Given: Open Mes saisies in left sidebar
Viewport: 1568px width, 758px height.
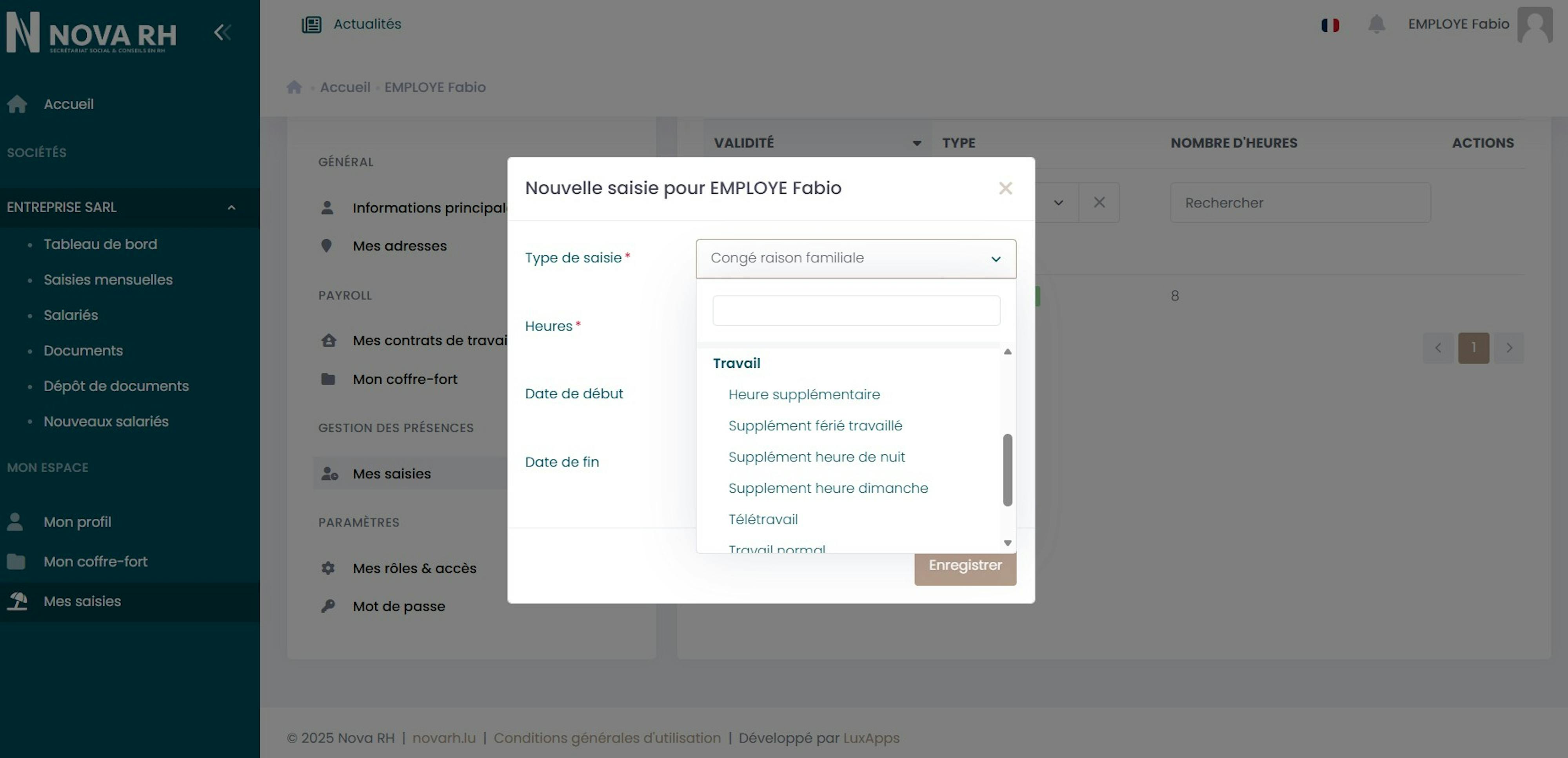Looking at the screenshot, I should (x=82, y=601).
